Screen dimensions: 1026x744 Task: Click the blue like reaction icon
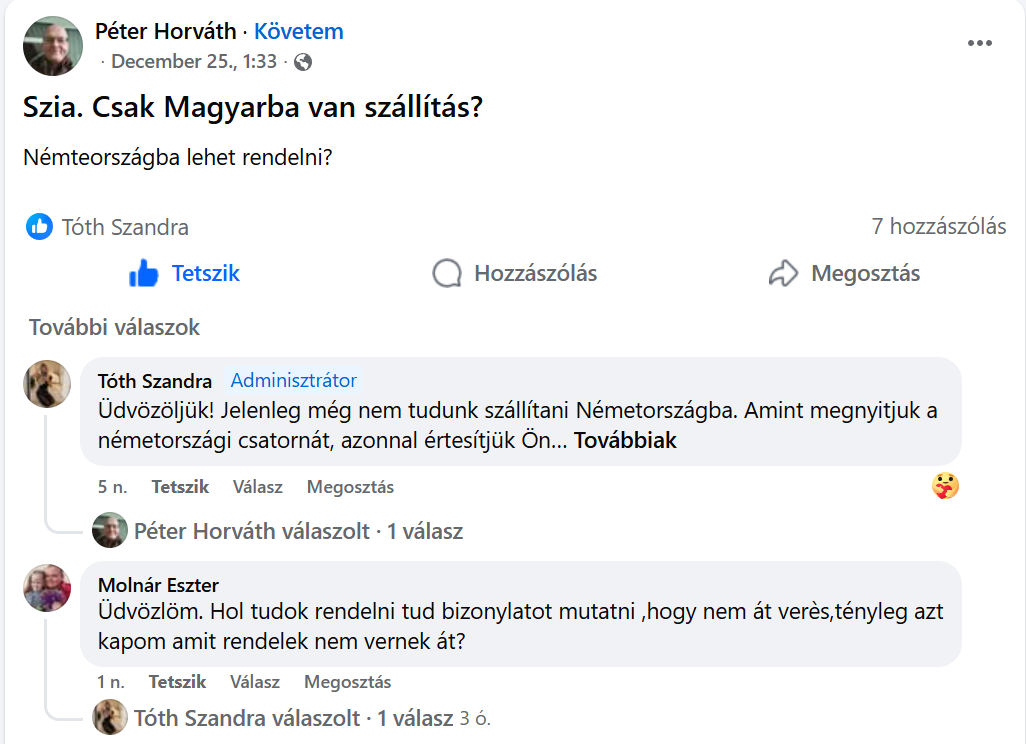[x=39, y=227]
